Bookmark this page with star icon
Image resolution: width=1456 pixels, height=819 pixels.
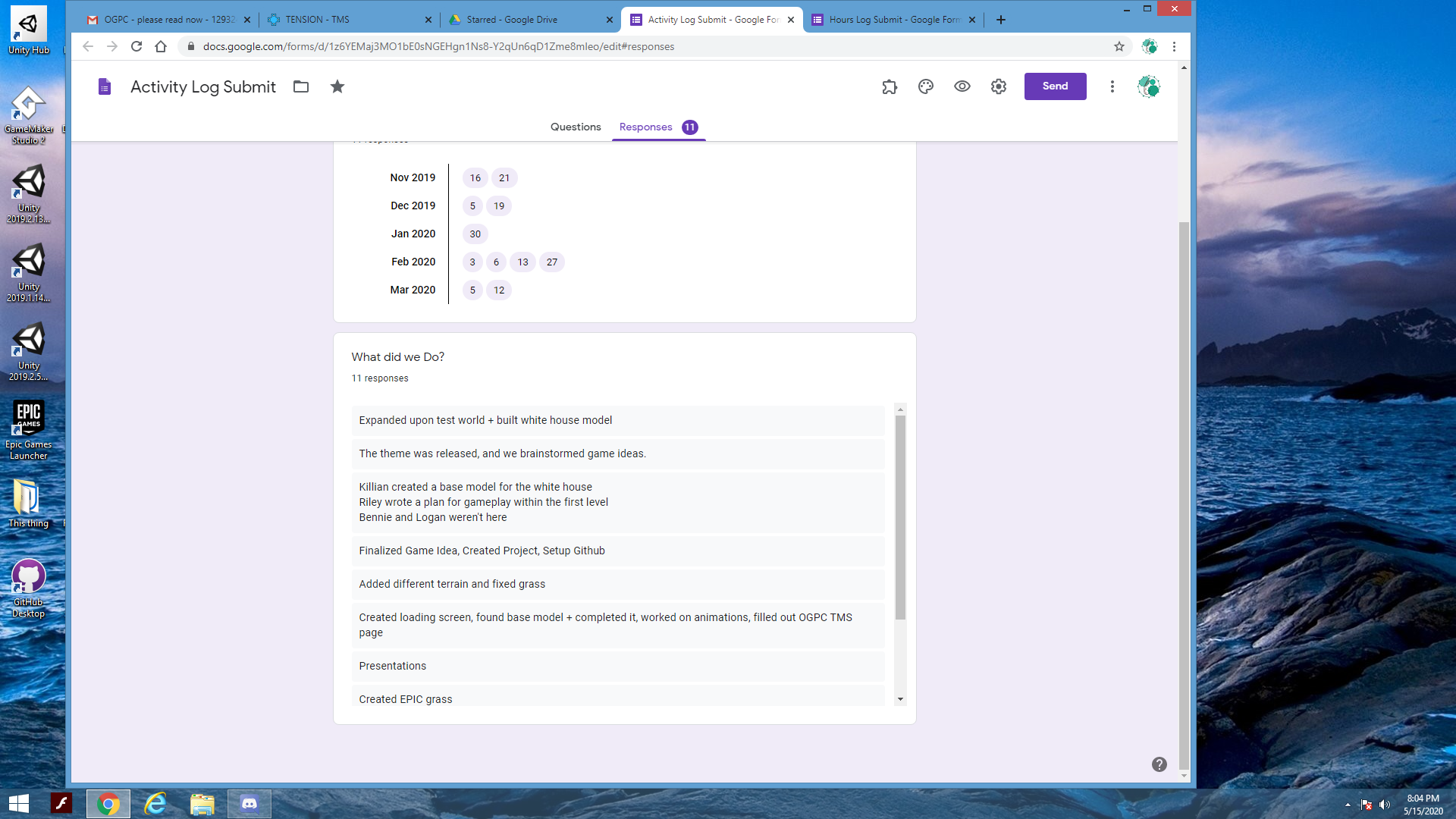(x=1119, y=46)
